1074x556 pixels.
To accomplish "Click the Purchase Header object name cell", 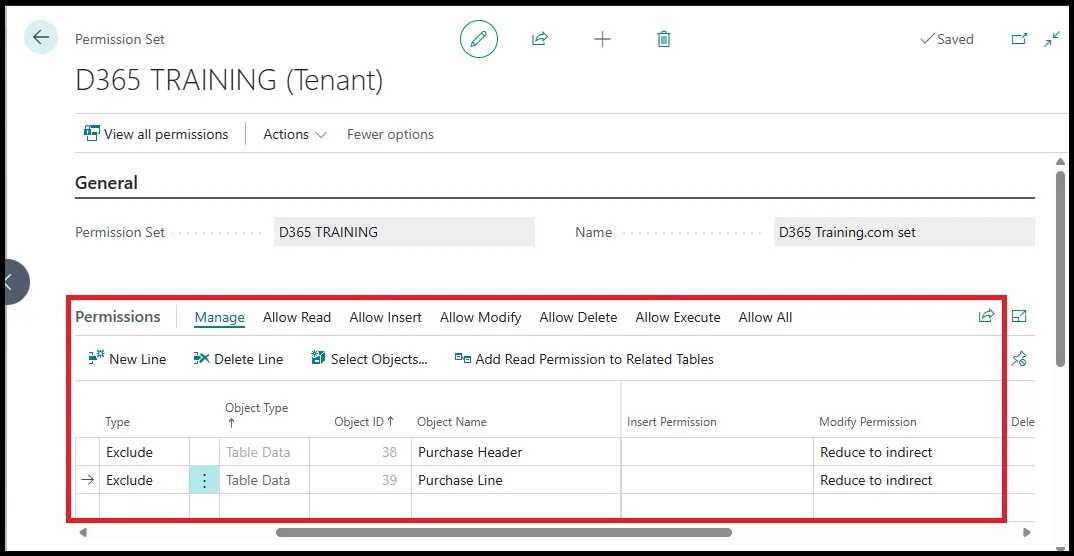I will (x=516, y=452).
